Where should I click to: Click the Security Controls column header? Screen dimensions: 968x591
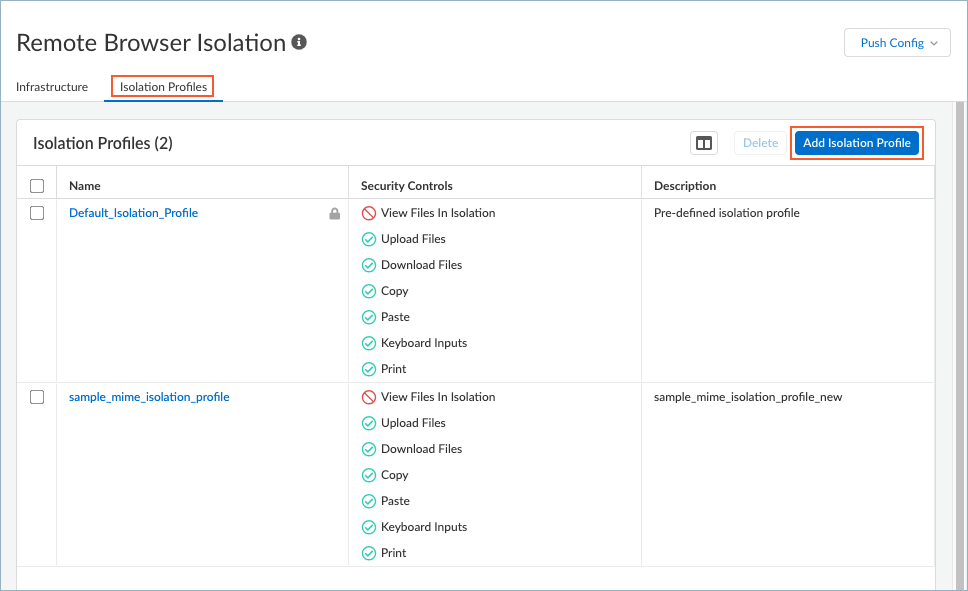coord(407,186)
